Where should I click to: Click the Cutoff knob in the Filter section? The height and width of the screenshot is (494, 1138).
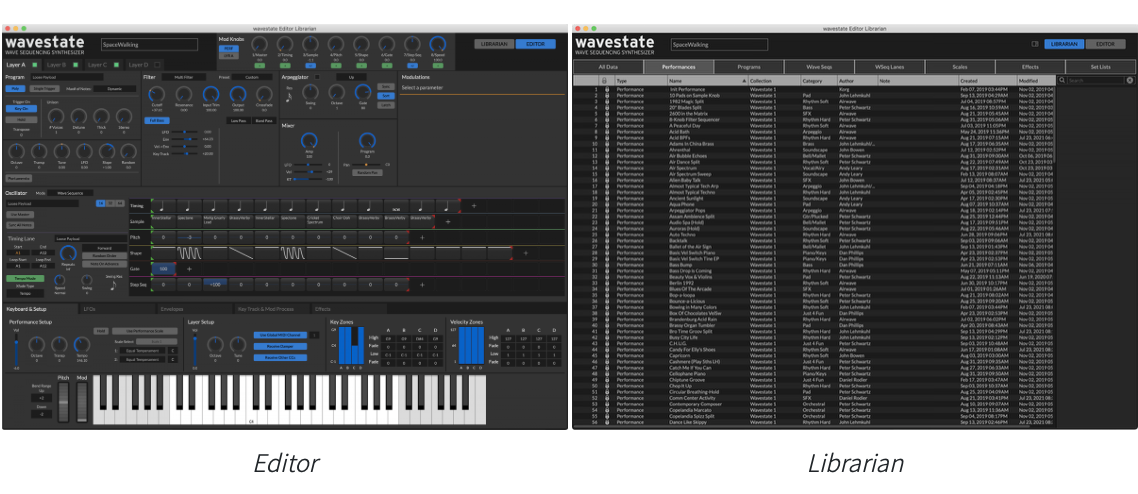[x=157, y=94]
